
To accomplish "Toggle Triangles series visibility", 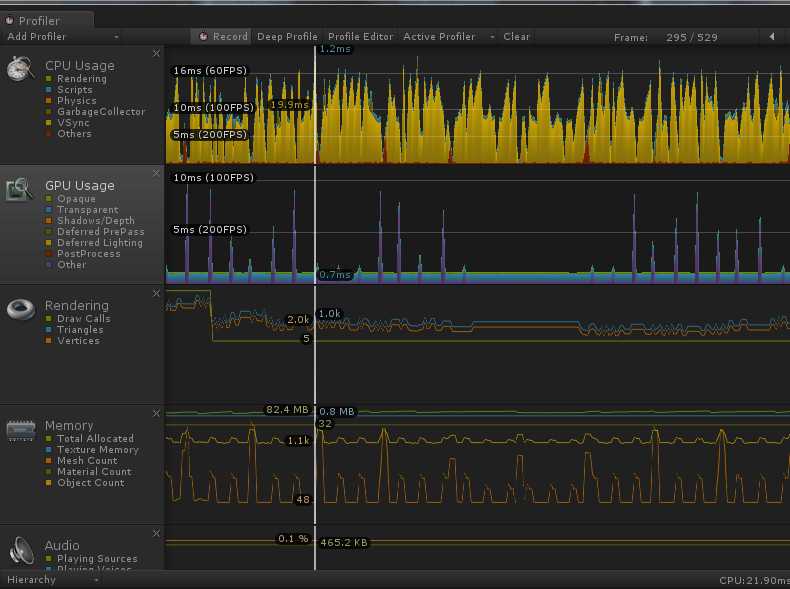I will [49, 330].
